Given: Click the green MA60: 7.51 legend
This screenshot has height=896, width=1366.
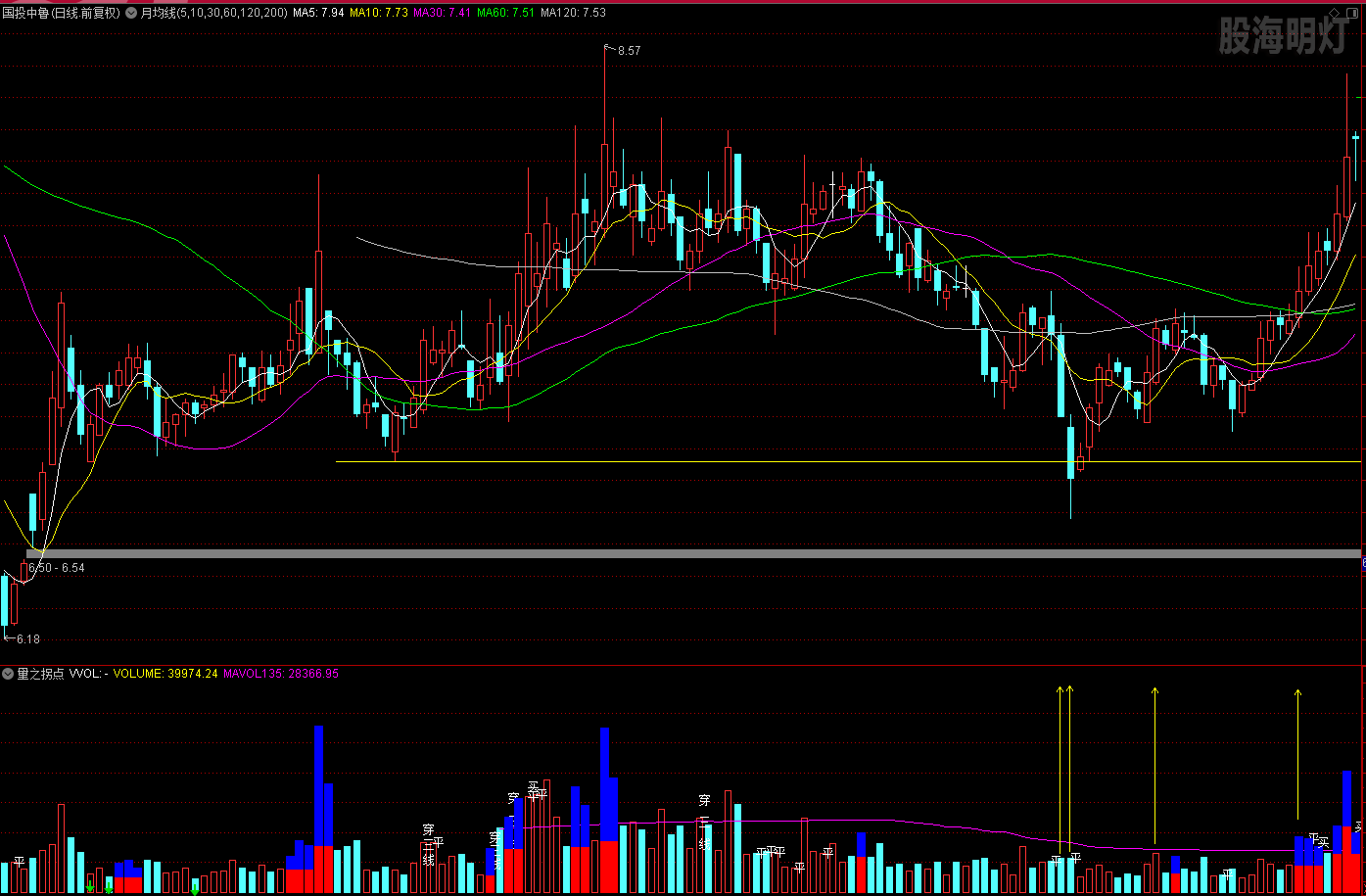Looking at the screenshot, I should coord(505,13).
